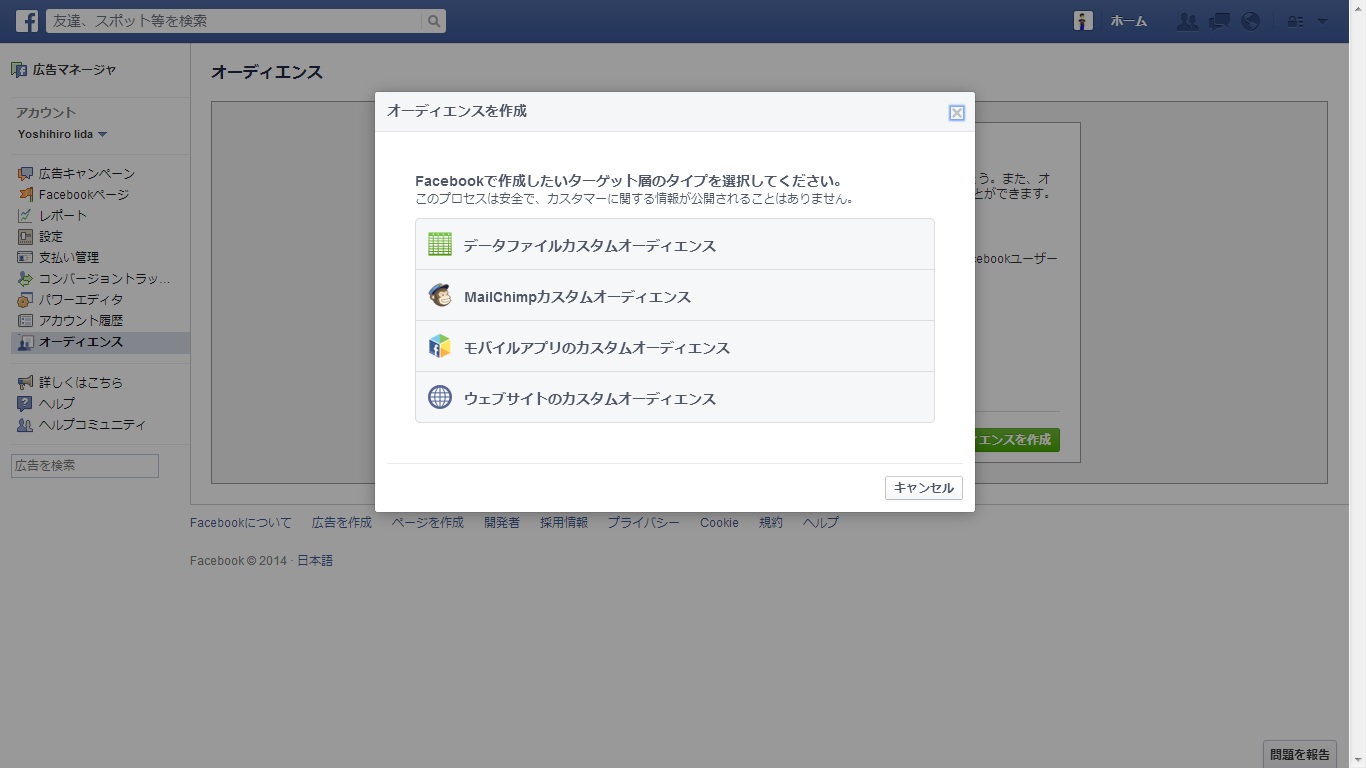Click the 日本語 language link in footer
This screenshot has height=768, width=1366.
(315, 561)
